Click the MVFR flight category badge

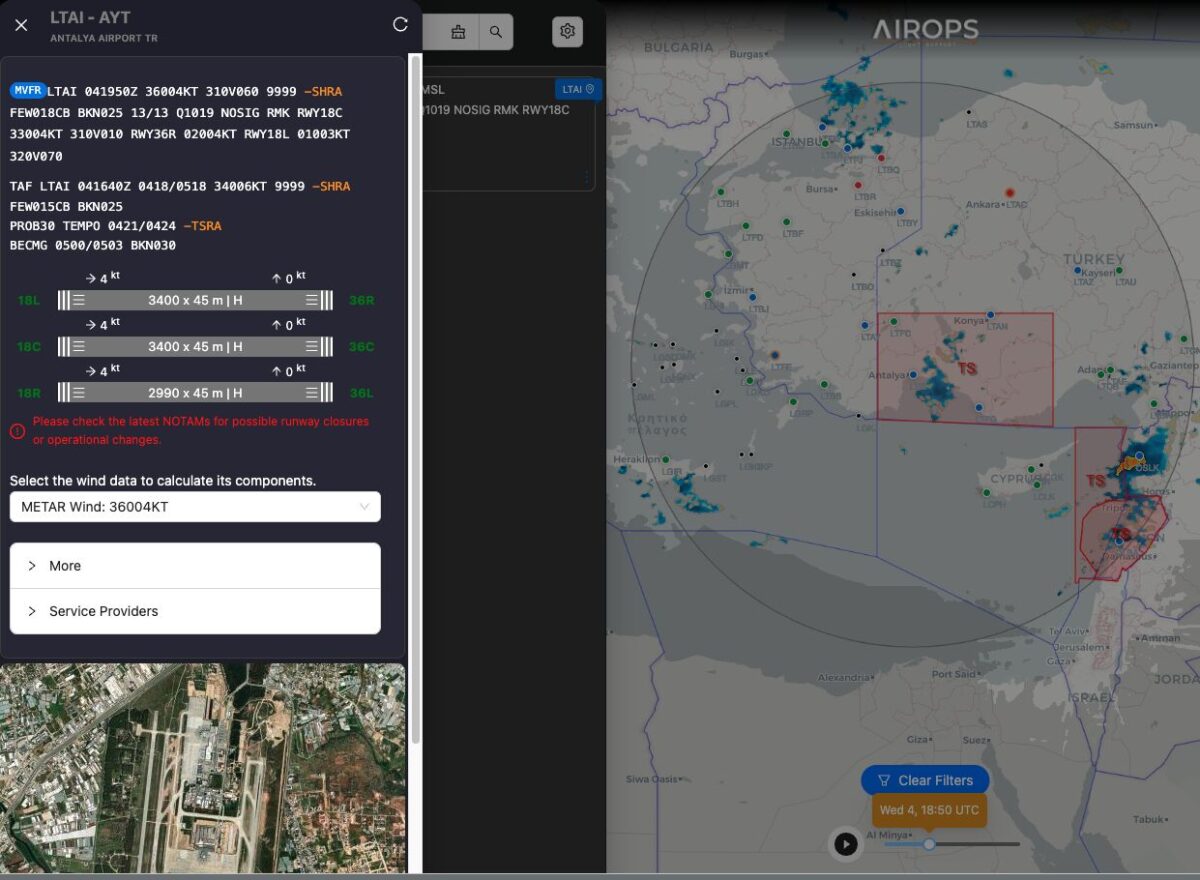click(28, 90)
